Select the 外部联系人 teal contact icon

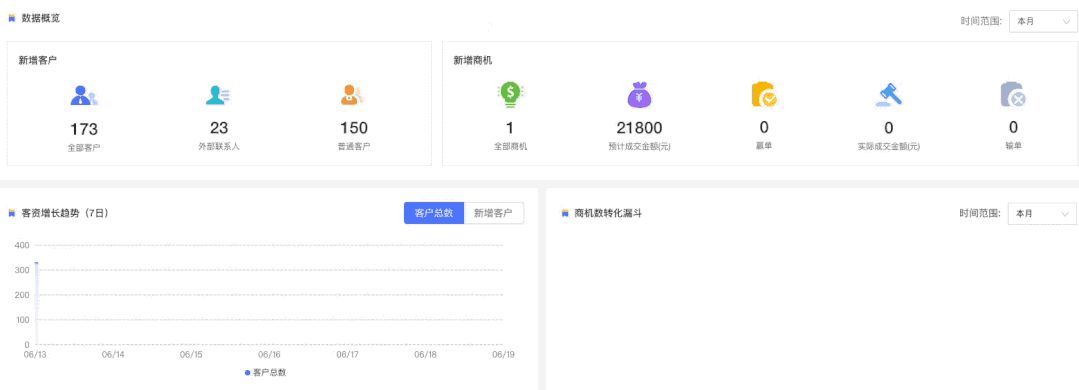click(218, 95)
